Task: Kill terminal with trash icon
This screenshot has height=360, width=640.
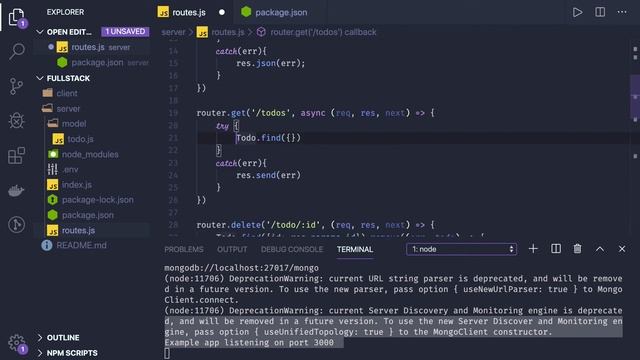Action: click(577, 249)
